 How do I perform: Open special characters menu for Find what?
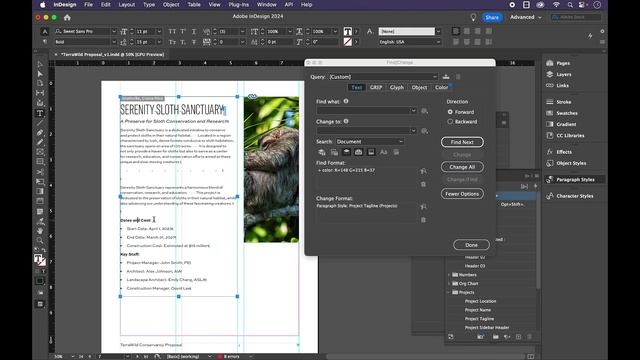(424, 111)
